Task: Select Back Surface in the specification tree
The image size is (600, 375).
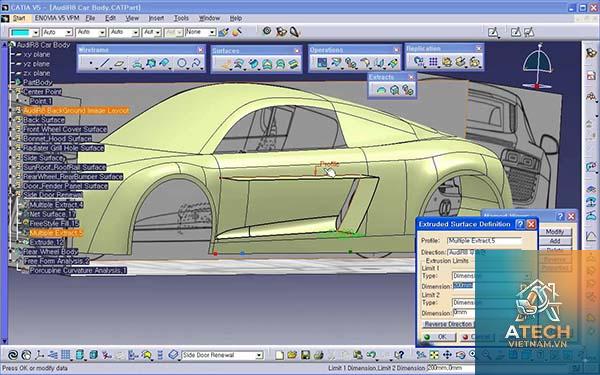Action: (44, 120)
